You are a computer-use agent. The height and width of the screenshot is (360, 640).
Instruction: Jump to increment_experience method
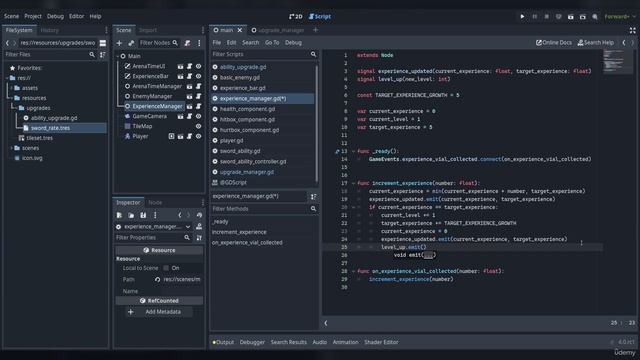(239, 232)
